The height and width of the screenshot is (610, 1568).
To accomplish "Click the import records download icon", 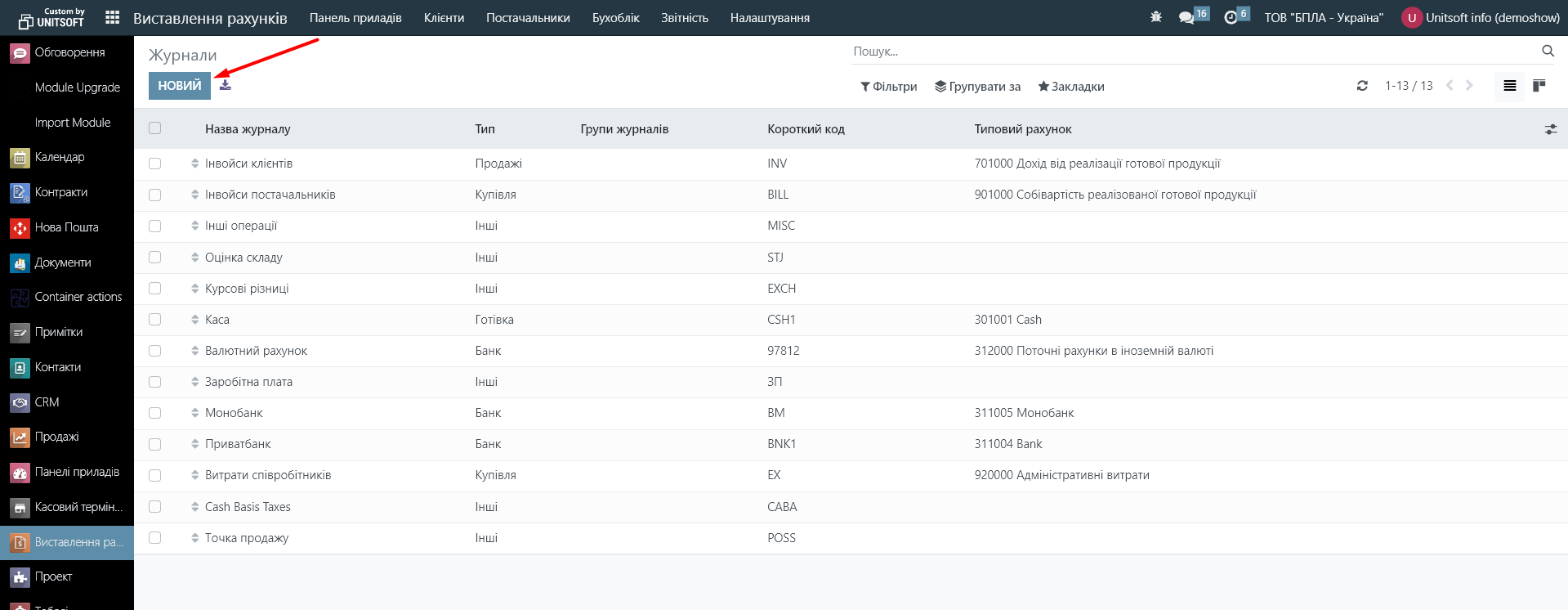I will tap(226, 85).
